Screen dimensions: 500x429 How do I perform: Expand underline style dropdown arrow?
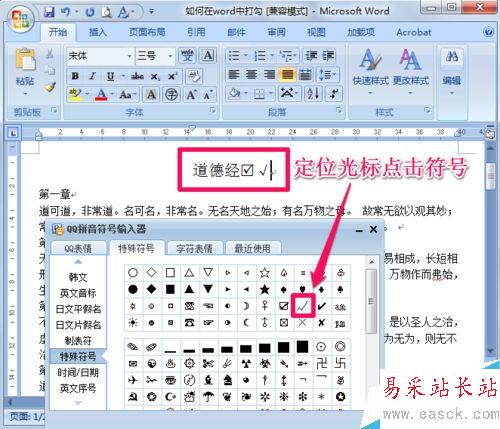pos(123,76)
